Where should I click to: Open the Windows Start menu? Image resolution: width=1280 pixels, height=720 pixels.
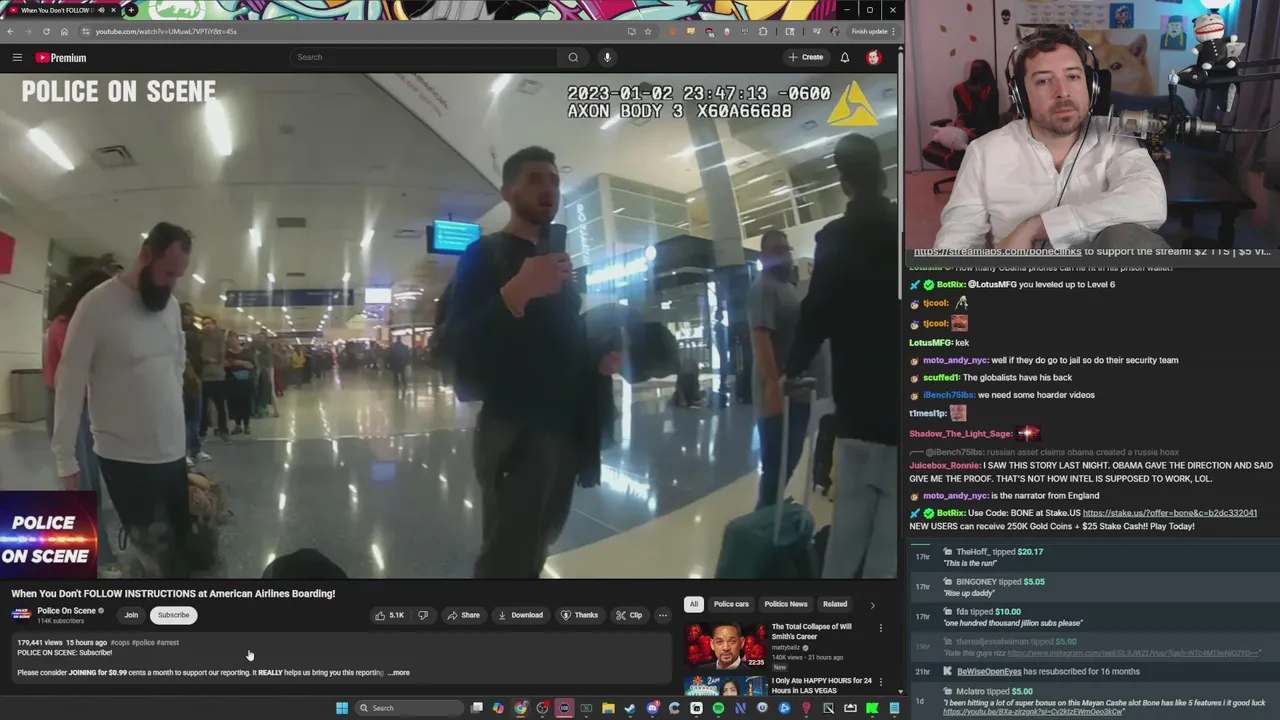point(342,708)
